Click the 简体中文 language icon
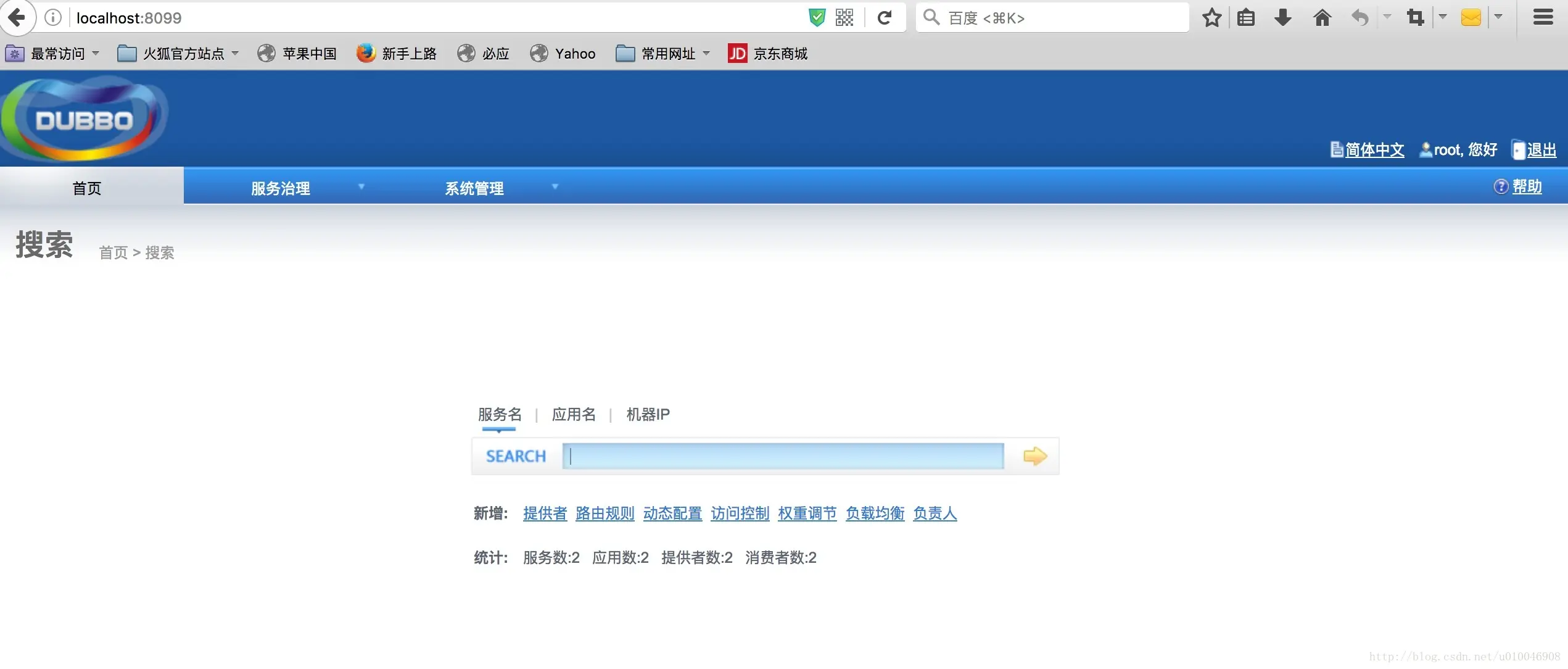This screenshot has width=1568, height=669. (x=1337, y=149)
